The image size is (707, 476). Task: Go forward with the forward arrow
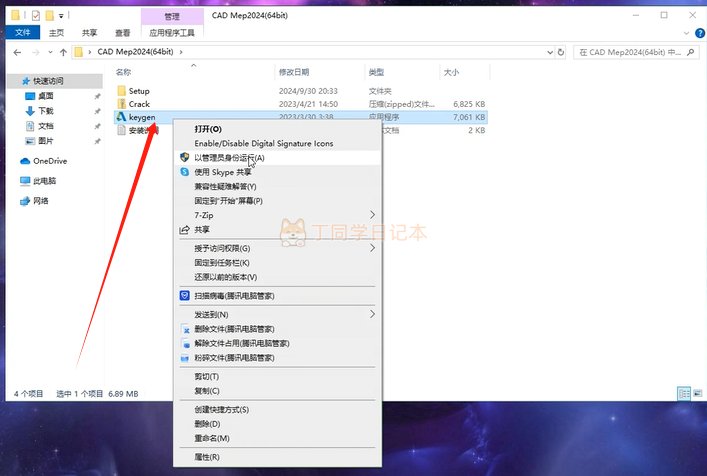36,52
